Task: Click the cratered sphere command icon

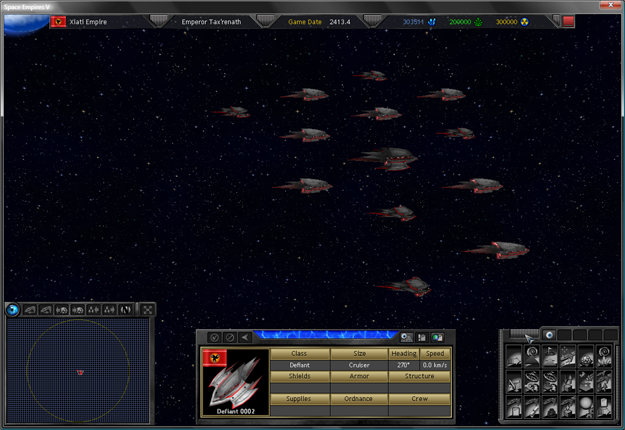Action: click(x=586, y=356)
